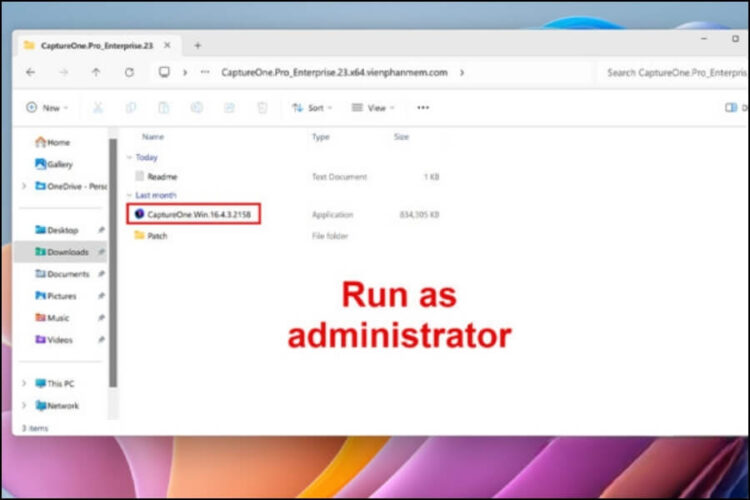Sort files by the Size column
The image size is (750, 500).
click(x=401, y=137)
